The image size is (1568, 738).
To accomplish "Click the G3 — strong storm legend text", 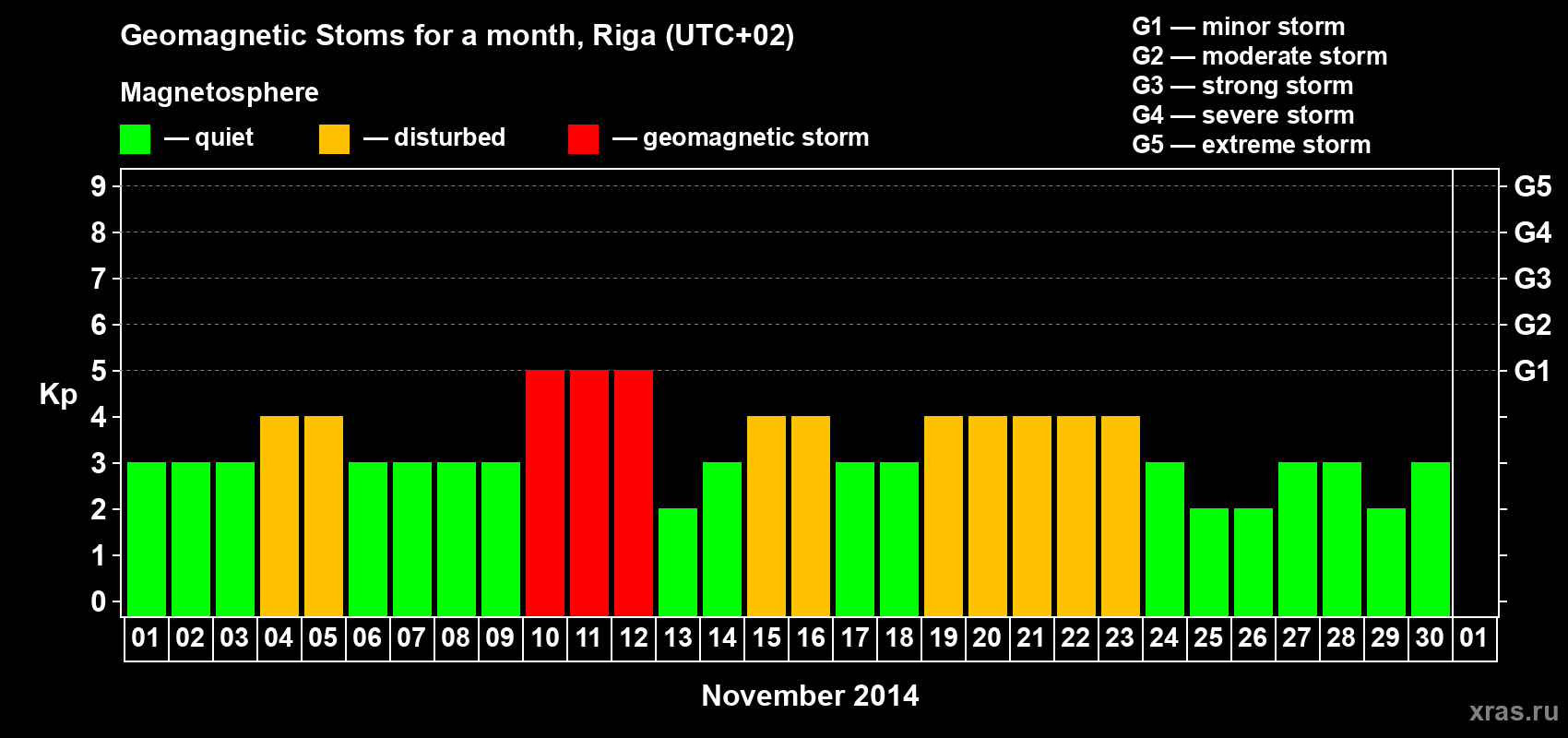I will [x=1242, y=86].
